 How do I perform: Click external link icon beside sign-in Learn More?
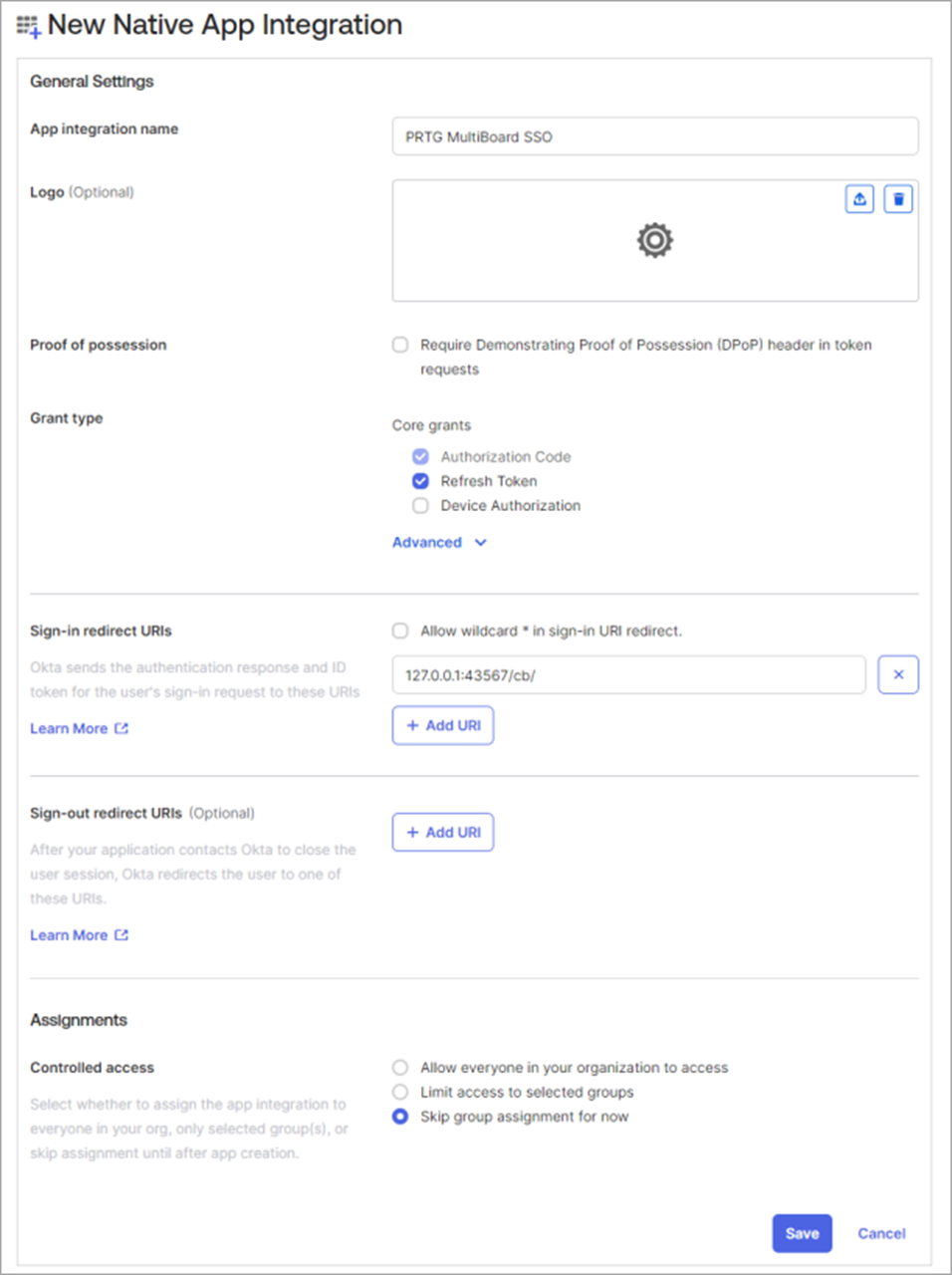coord(121,728)
